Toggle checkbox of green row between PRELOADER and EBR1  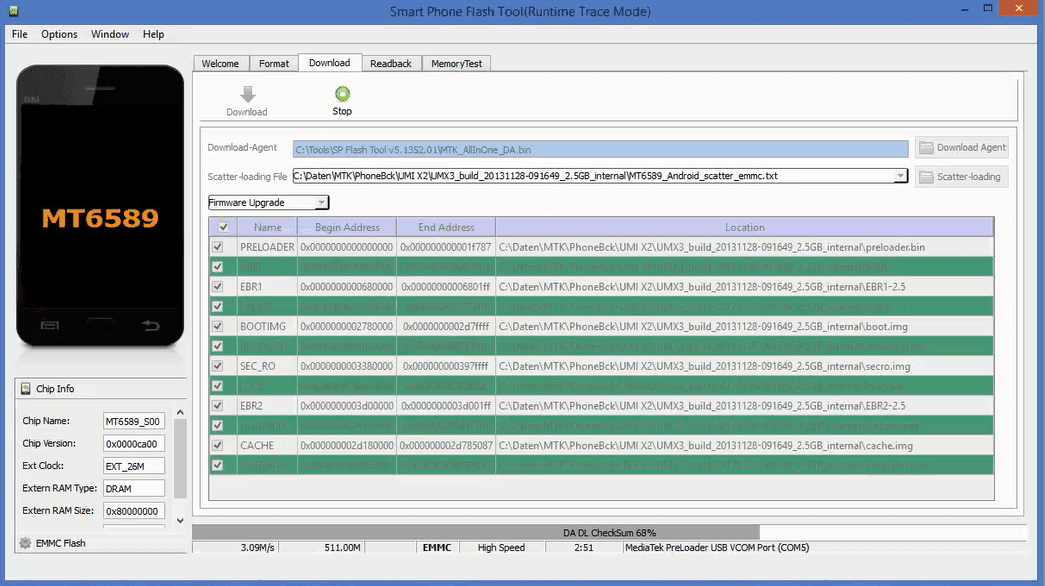pyautogui.click(x=217, y=267)
